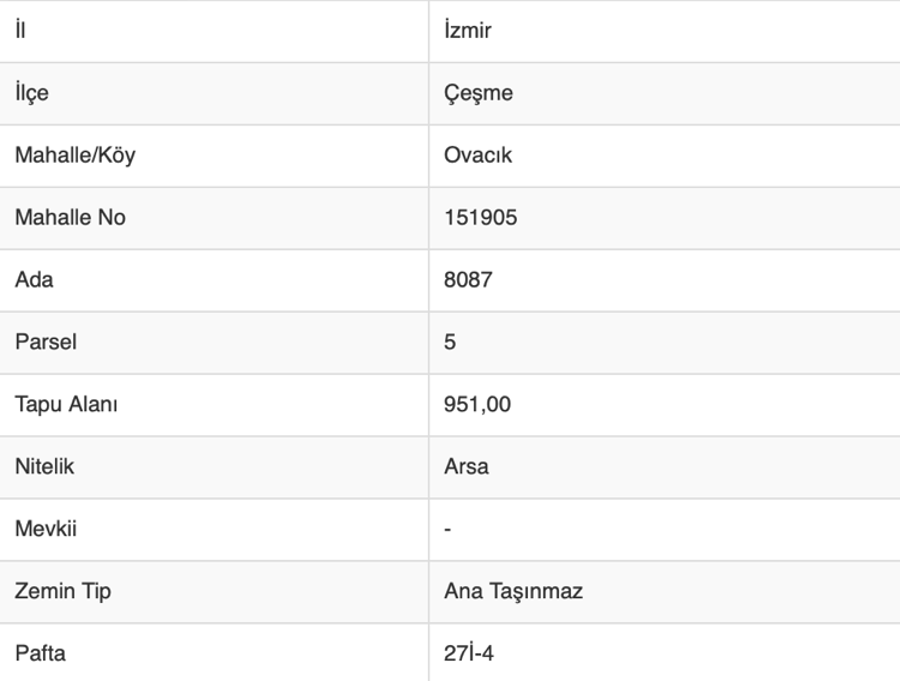Click the Mevkii label
This screenshot has height=688, width=900.
point(45,529)
